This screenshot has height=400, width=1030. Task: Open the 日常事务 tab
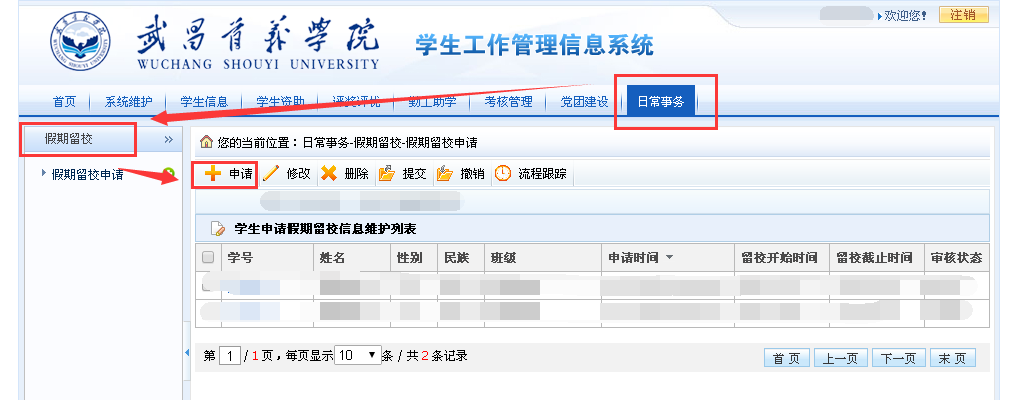(x=660, y=101)
